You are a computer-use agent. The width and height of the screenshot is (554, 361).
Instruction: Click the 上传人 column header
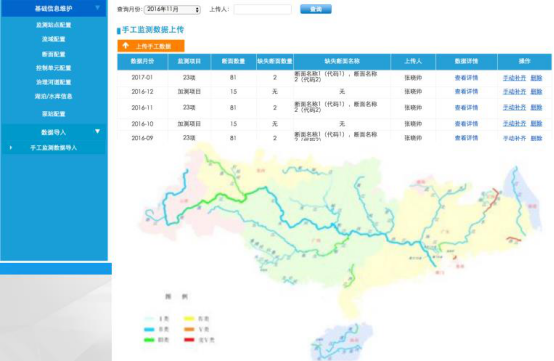point(413,61)
